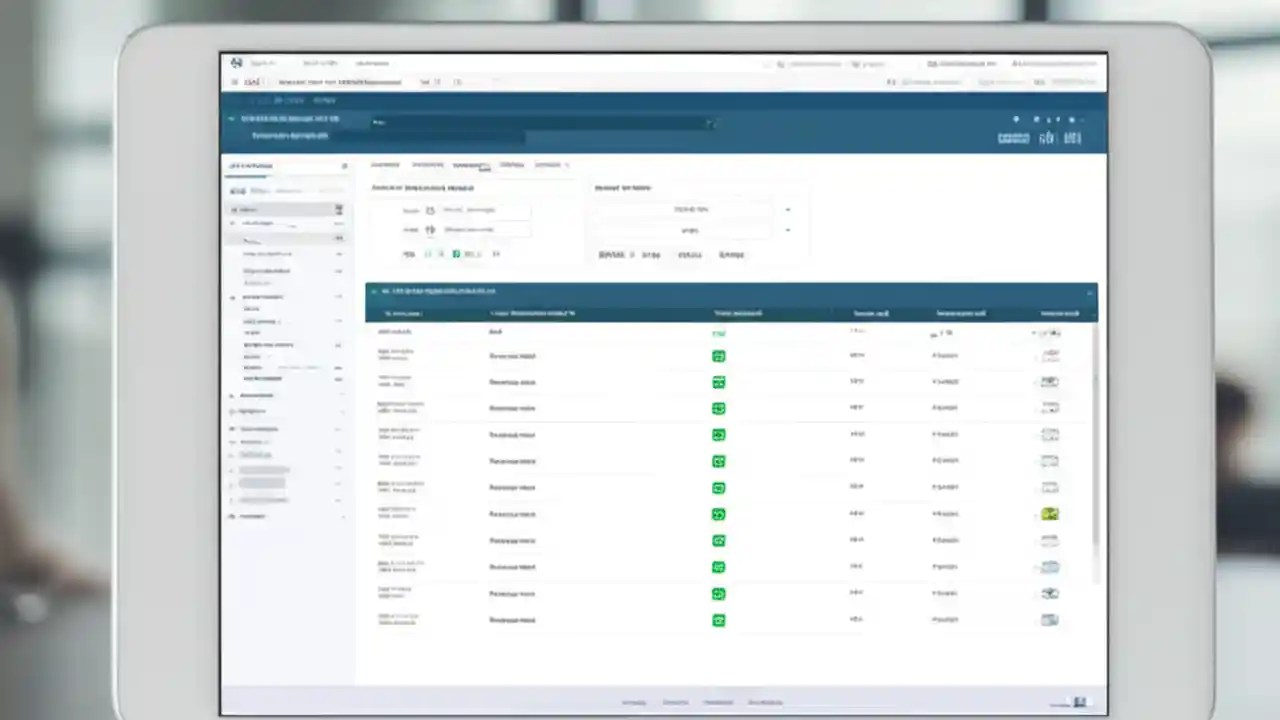The image size is (1280, 720).
Task: Click the green checkmark icon in the filter toolbar
Action: [x=455, y=254]
